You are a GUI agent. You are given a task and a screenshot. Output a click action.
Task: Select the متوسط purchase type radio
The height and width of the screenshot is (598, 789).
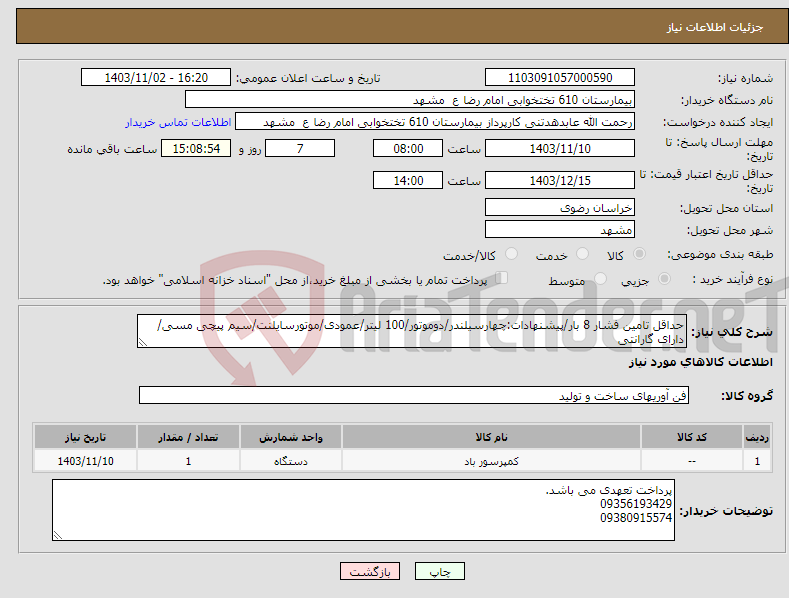[600, 279]
